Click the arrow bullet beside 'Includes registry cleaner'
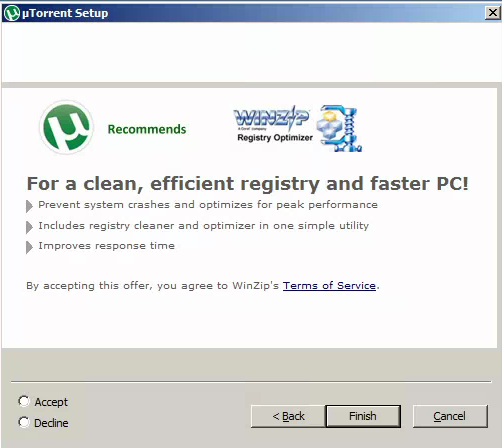The image size is (502, 448). click(x=29, y=227)
